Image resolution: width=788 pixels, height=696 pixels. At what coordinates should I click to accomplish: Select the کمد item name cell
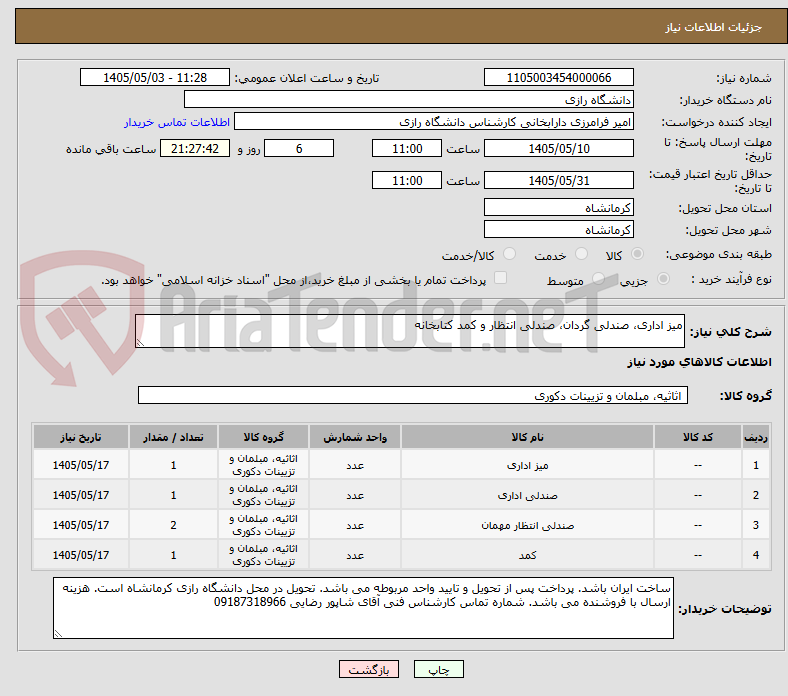point(528,555)
